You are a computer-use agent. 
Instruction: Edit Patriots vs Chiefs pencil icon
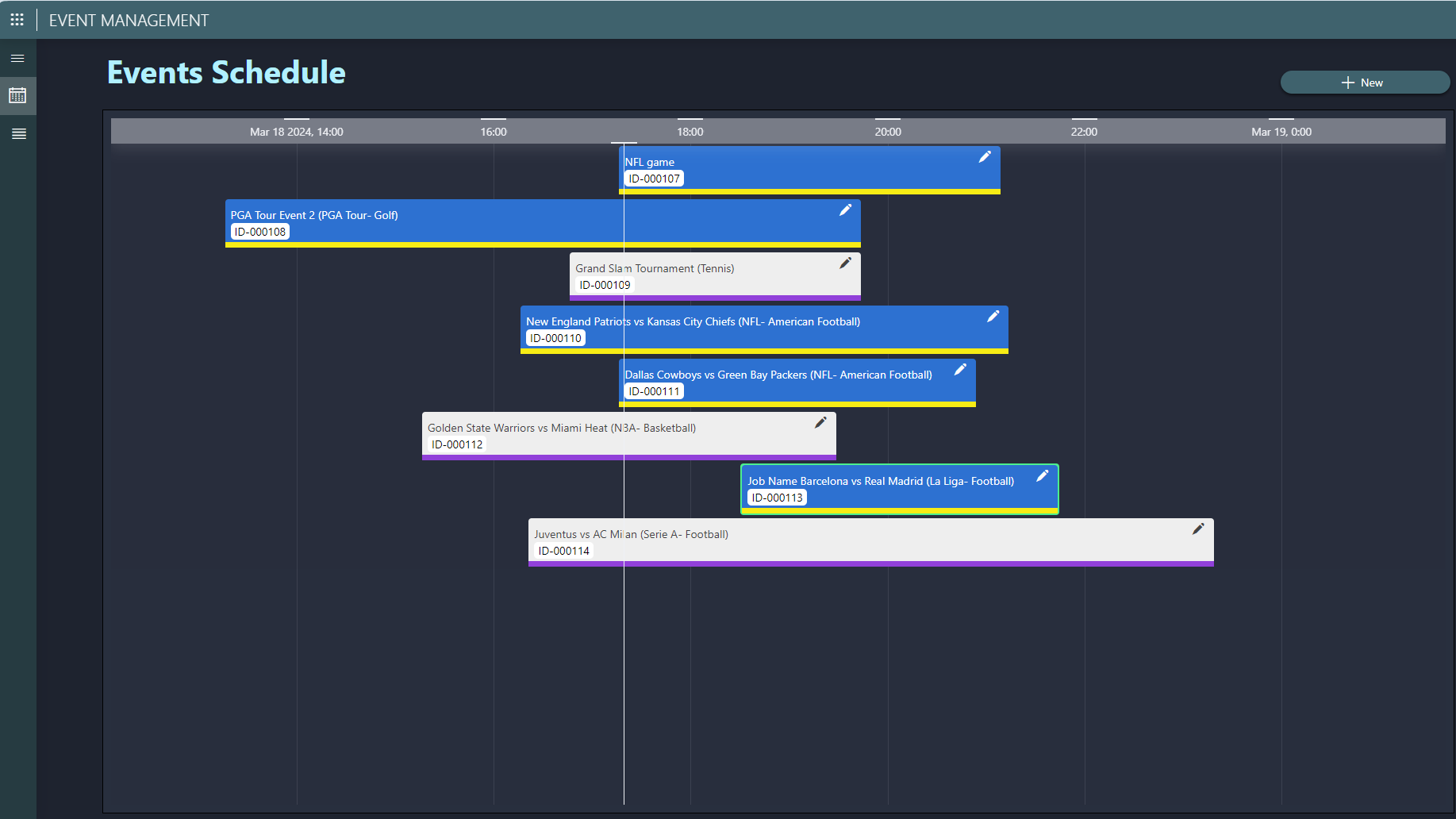tap(993, 317)
